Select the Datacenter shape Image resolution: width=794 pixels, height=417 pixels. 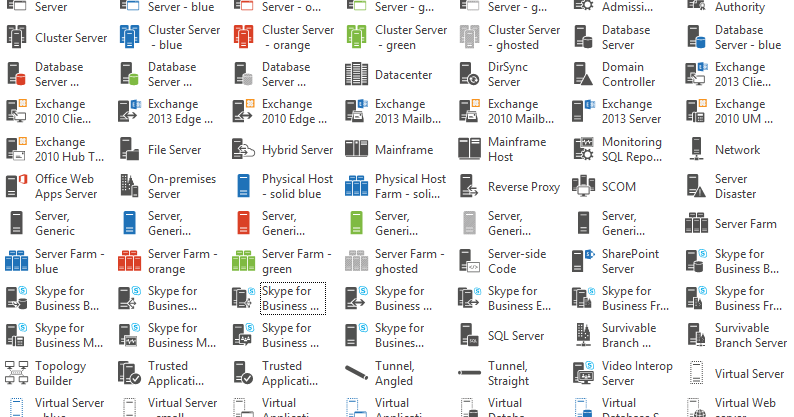356,74
